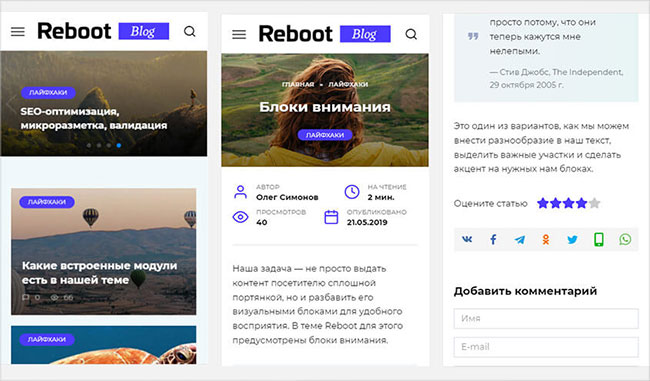Click the author person icon
The image size is (650, 381).
click(x=240, y=192)
